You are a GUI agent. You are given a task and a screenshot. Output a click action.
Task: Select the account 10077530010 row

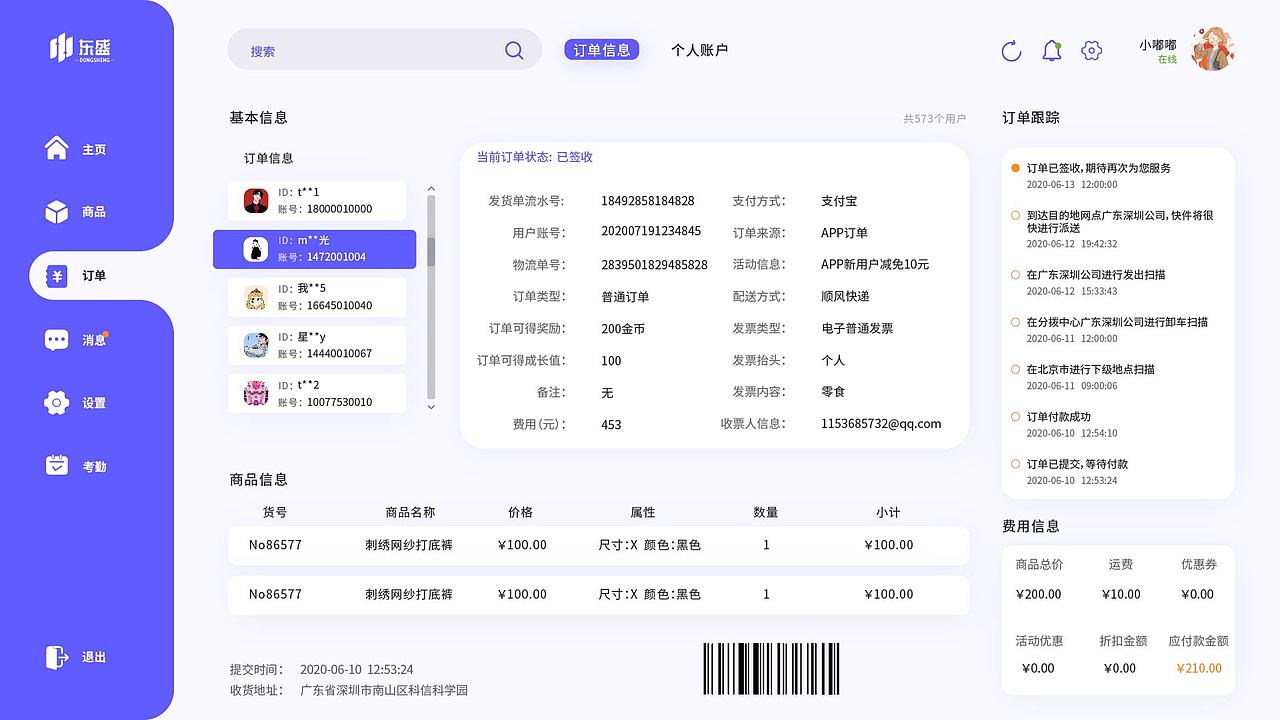[317, 393]
